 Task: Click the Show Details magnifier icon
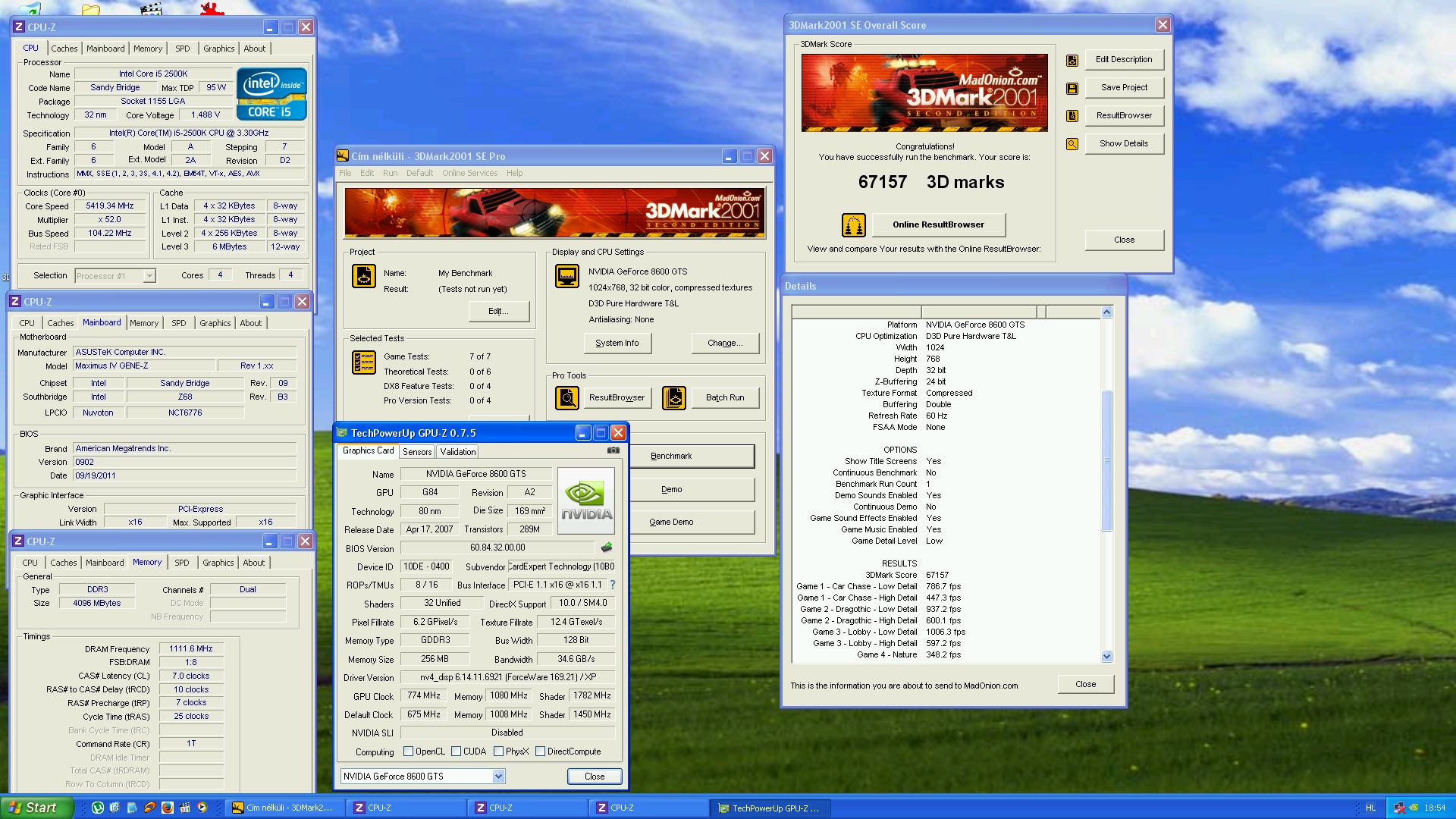tap(1072, 143)
